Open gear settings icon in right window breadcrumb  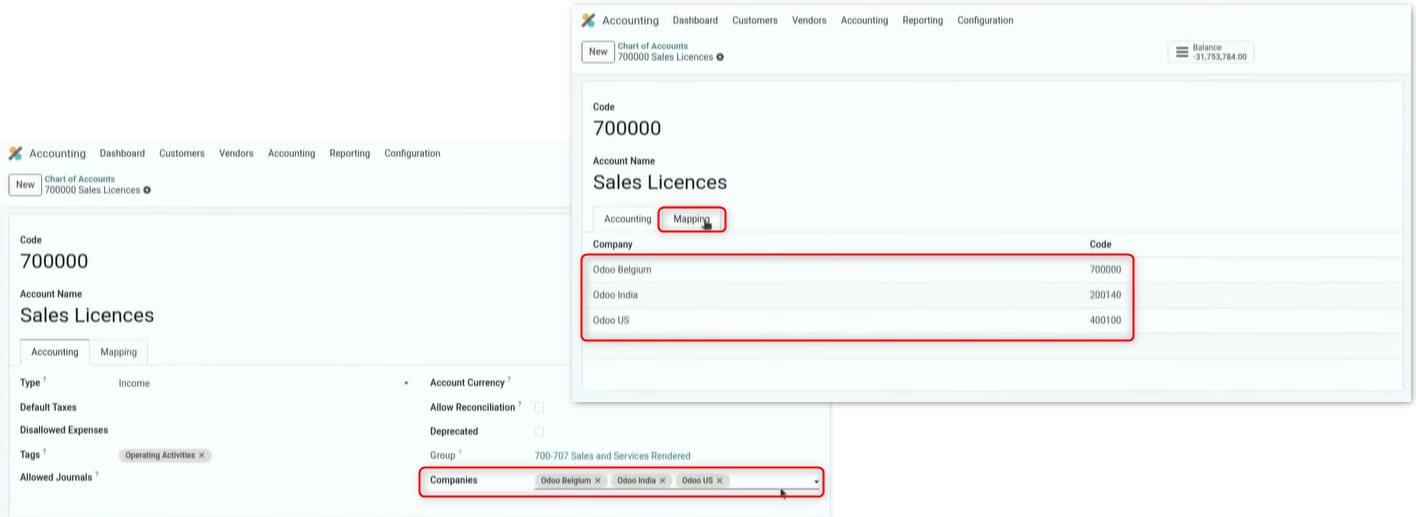pyautogui.click(x=720, y=57)
